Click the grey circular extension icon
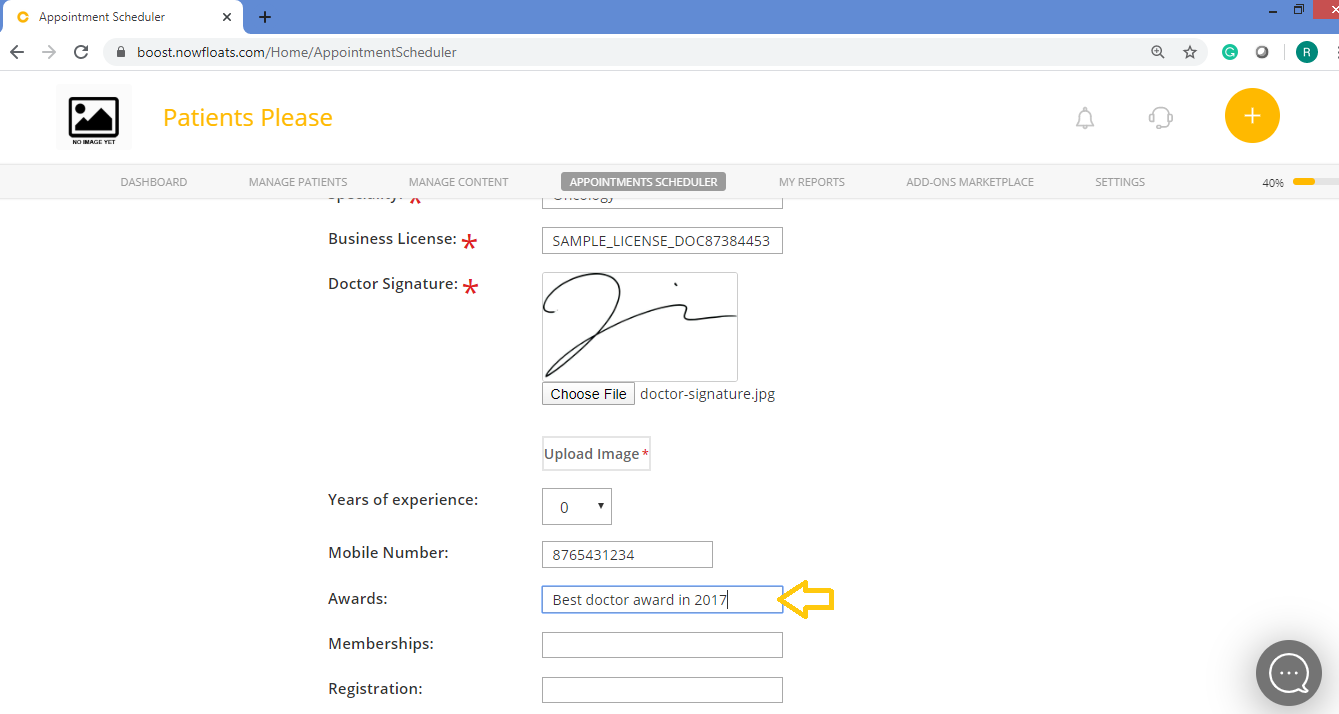This screenshot has width=1339, height=714. tap(1262, 52)
